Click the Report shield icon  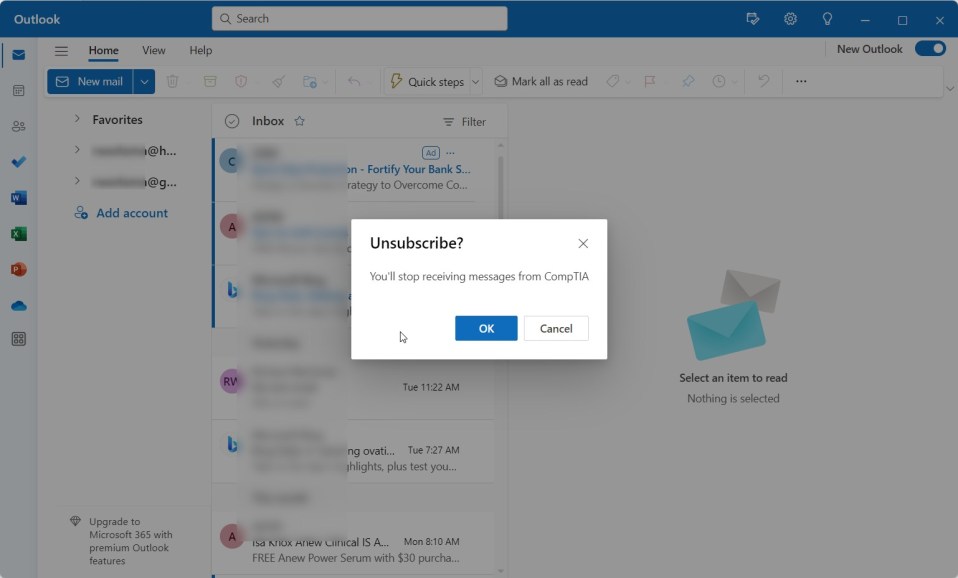[241, 81]
